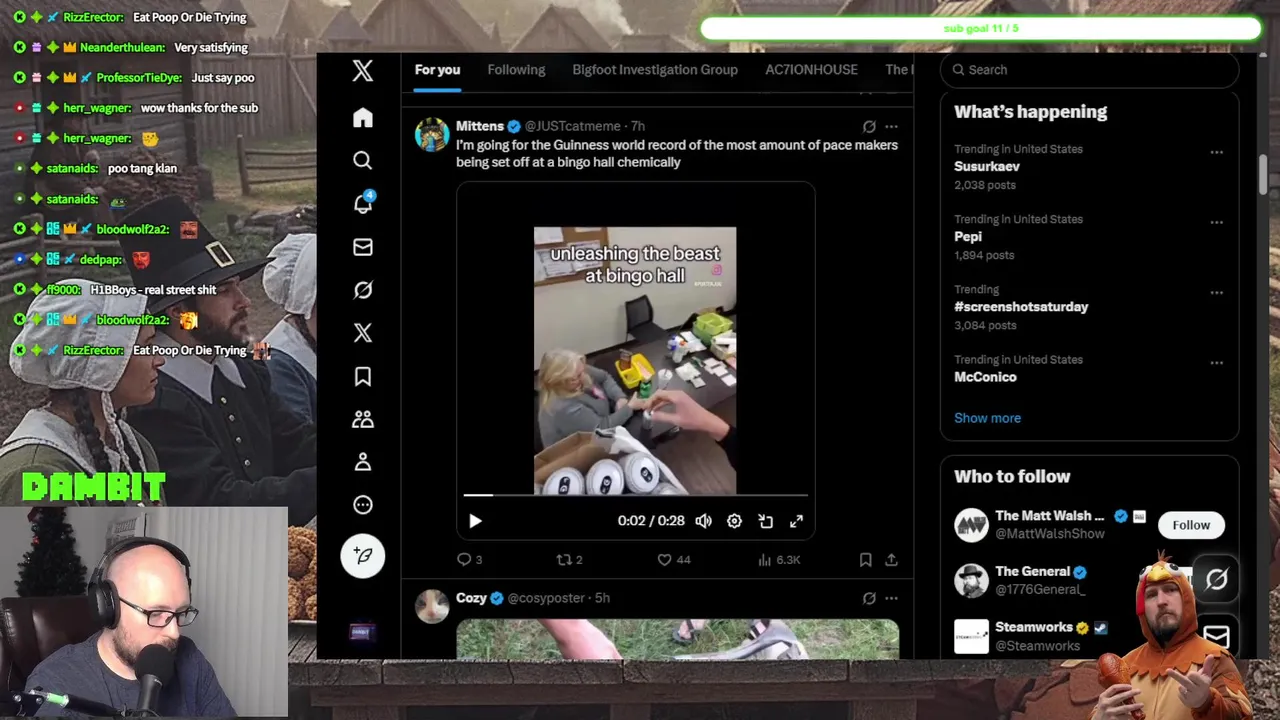Open floating Messages drawer button

tap(1216, 636)
